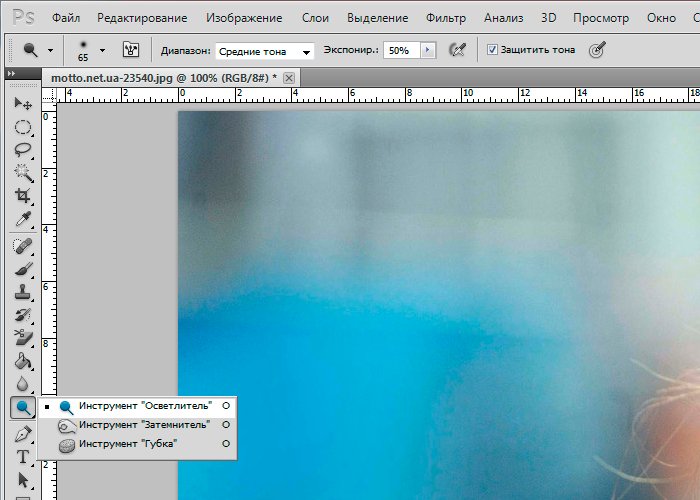The width and height of the screenshot is (700, 500).
Task: Open the brush panel toggle icon
Action: click(x=130, y=49)
